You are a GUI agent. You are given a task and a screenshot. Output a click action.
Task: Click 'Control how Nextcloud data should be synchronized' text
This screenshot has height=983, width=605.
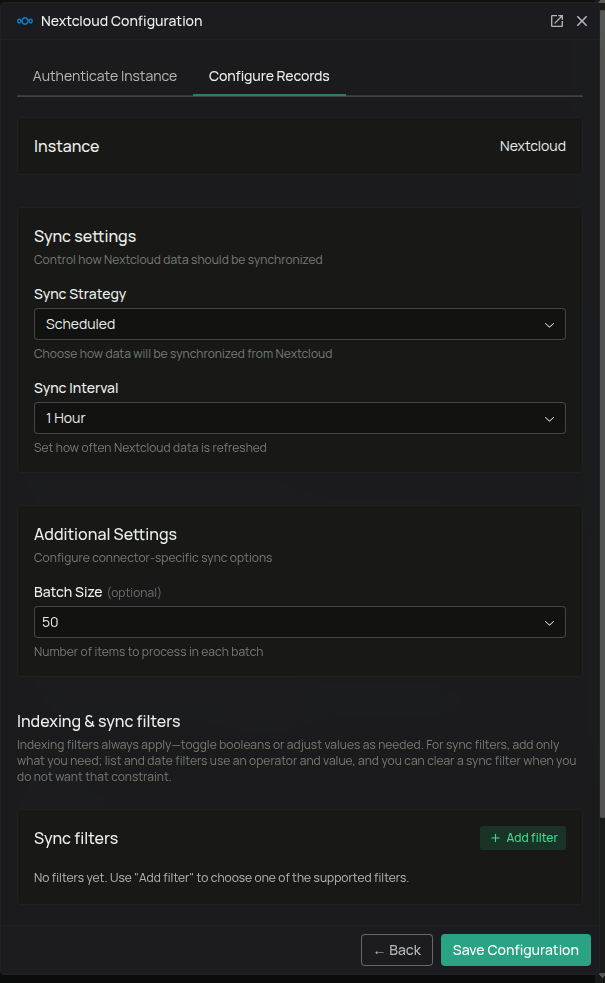(178, 260)
